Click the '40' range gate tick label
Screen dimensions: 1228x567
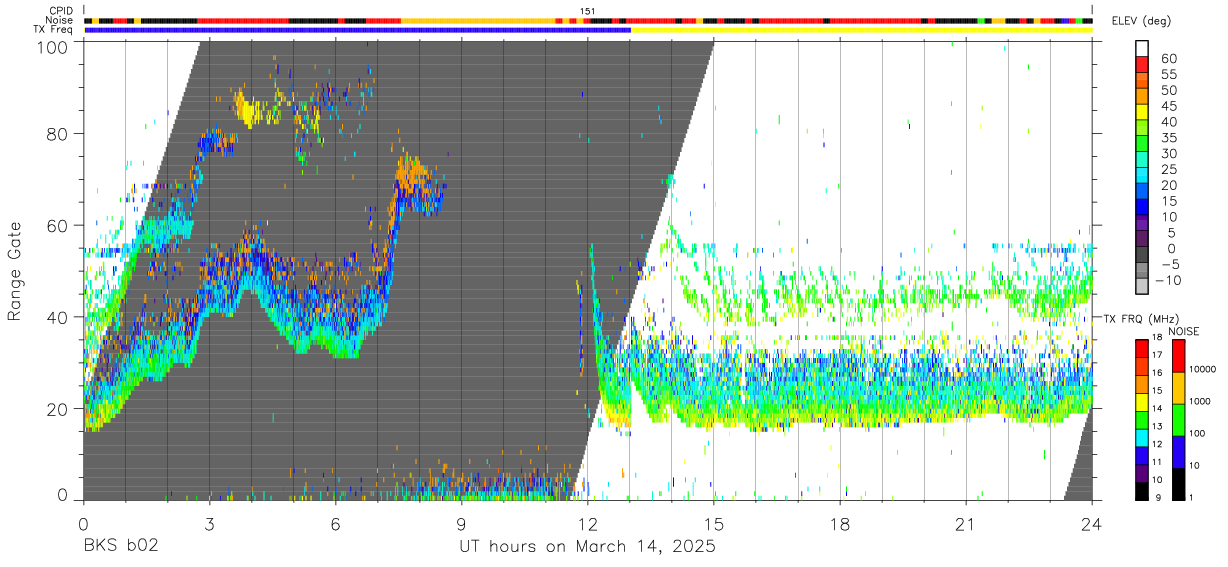(x=58, y=317)
